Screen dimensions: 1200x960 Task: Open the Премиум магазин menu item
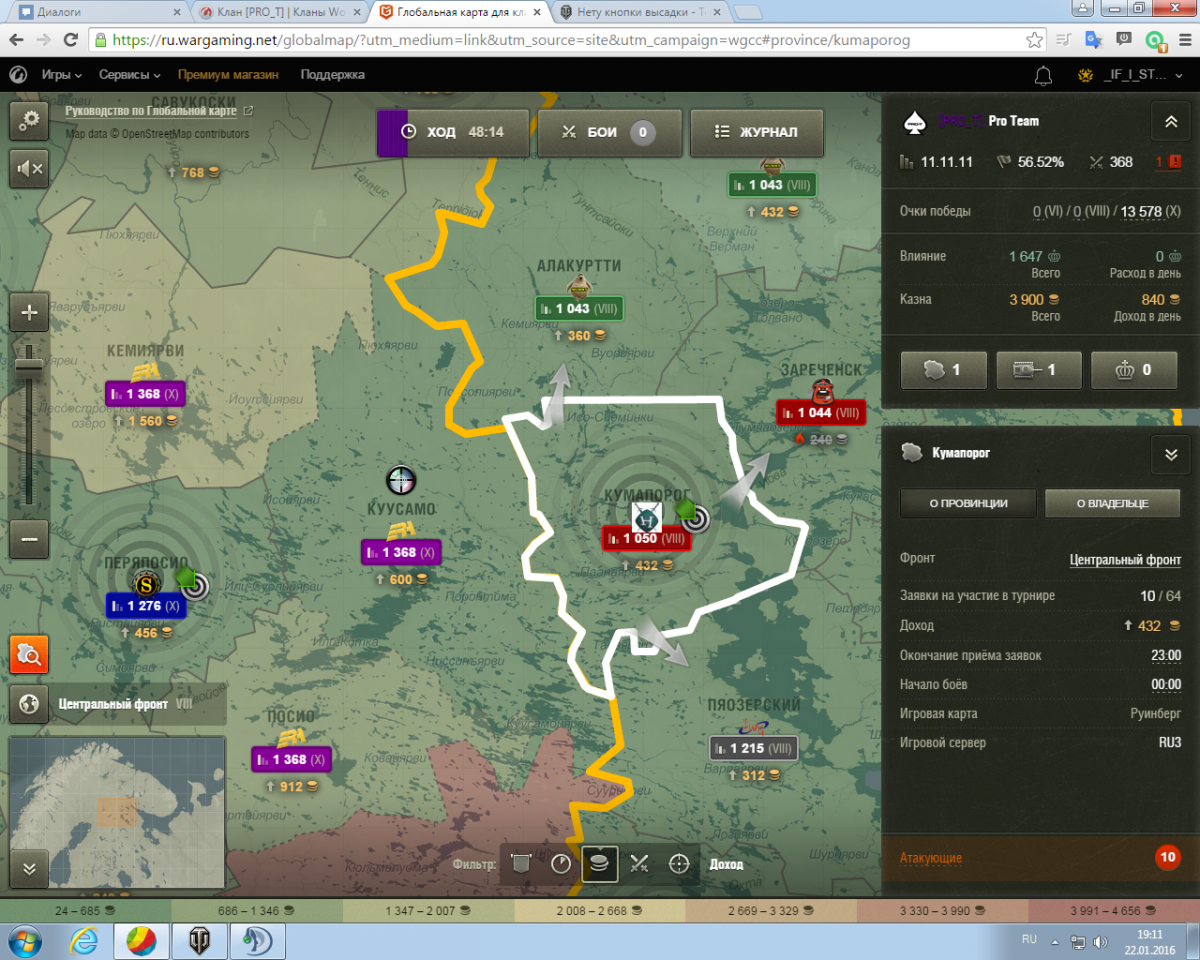(228, 75)
